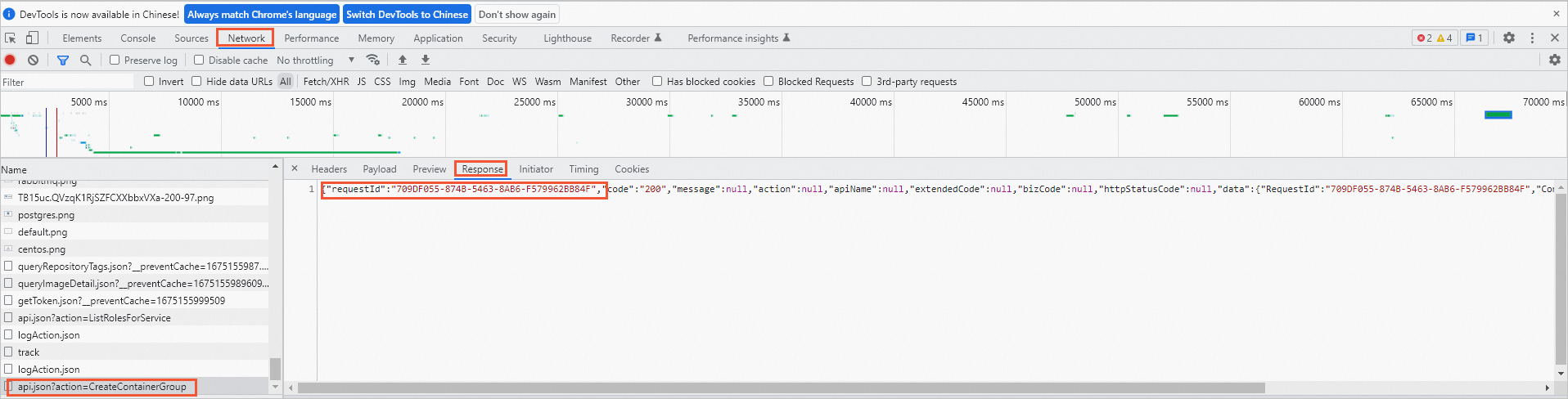The height and width of the screenshot is (399, 1568).
Task: Check Has blocked cookies
Action: 657,81
